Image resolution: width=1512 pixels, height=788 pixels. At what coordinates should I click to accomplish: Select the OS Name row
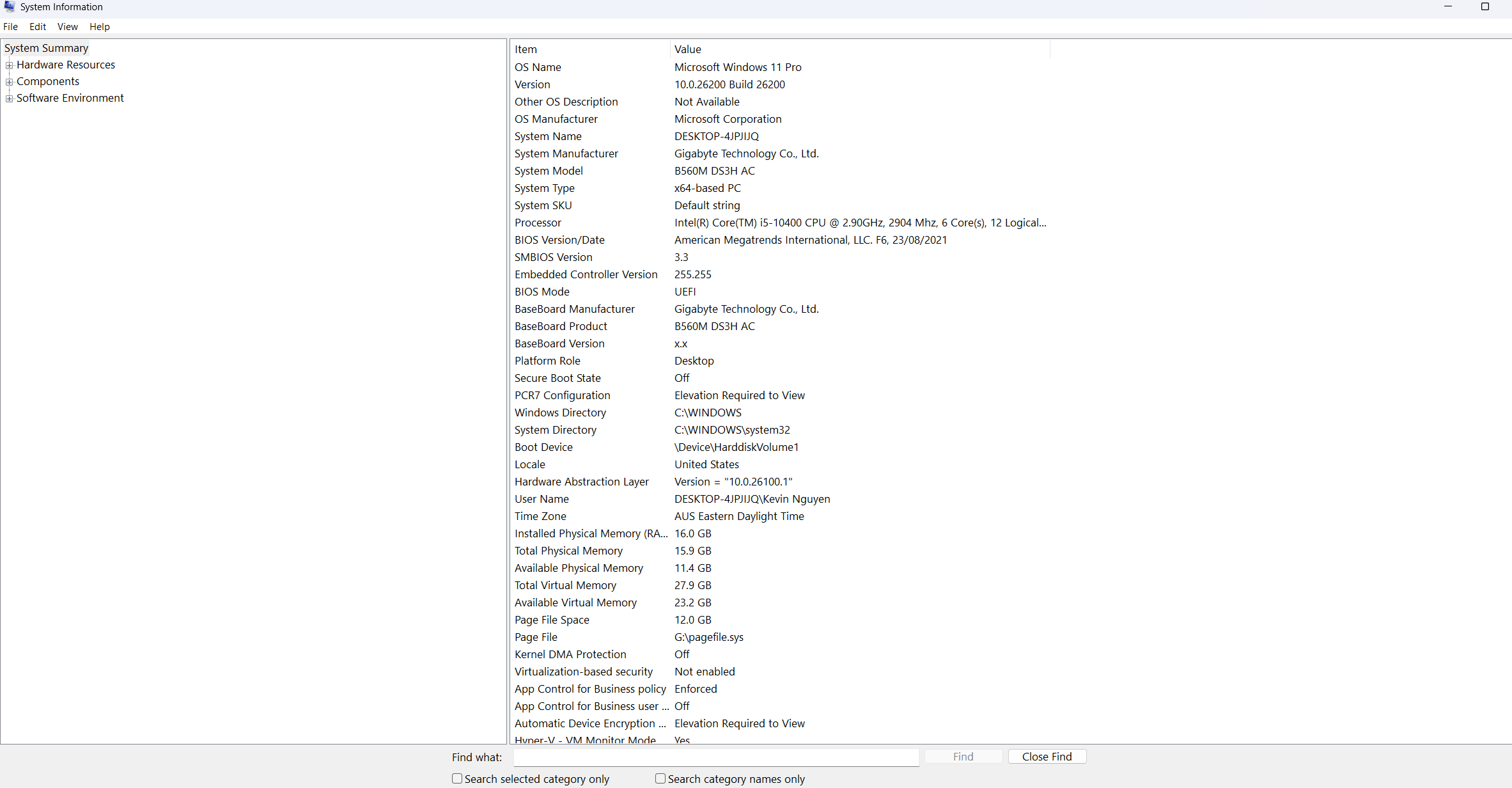coord(538,67)
